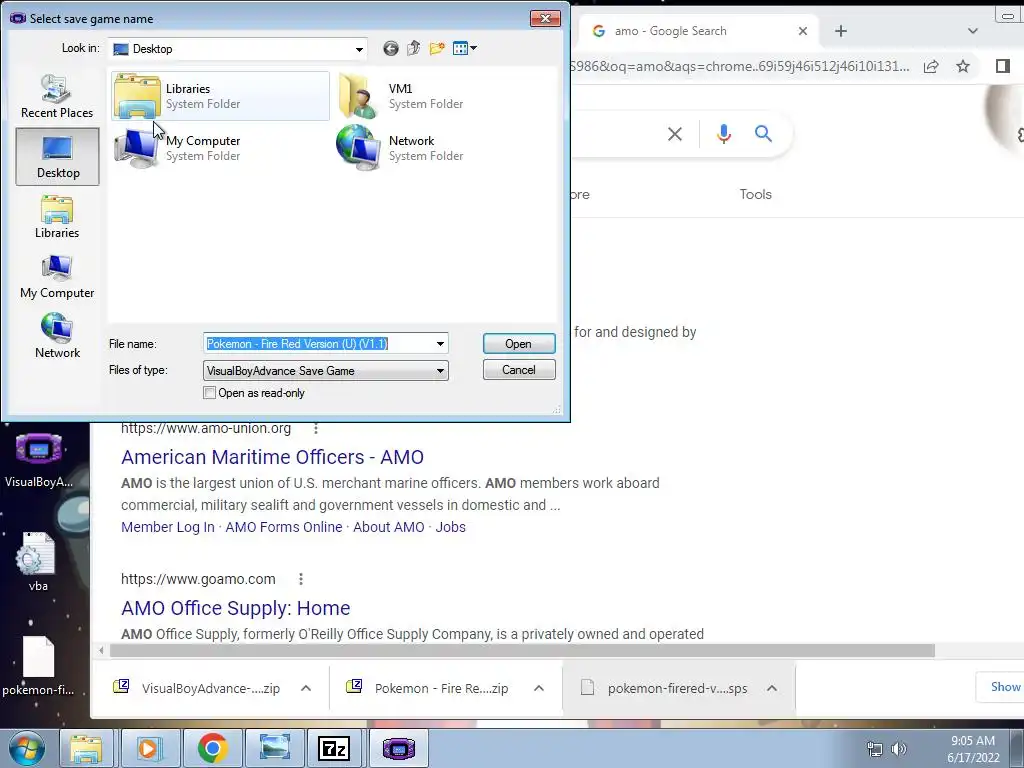1024x768 pixels.
Task: Click the Open button
Action: [519, 344]
